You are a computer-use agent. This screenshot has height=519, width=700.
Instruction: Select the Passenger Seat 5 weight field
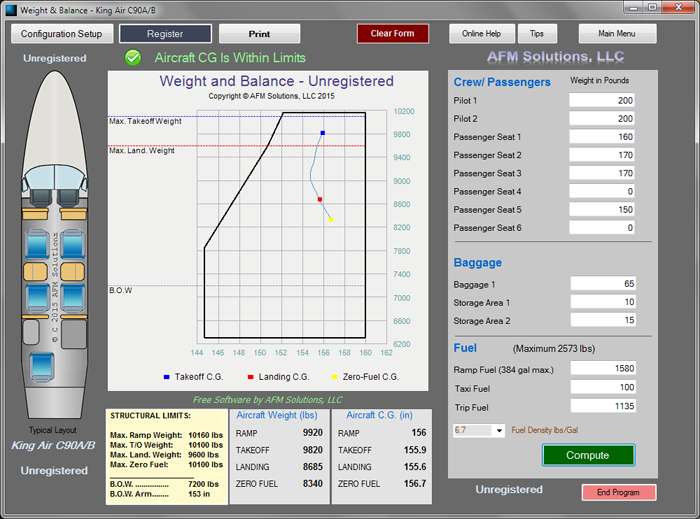coord(601,210)
